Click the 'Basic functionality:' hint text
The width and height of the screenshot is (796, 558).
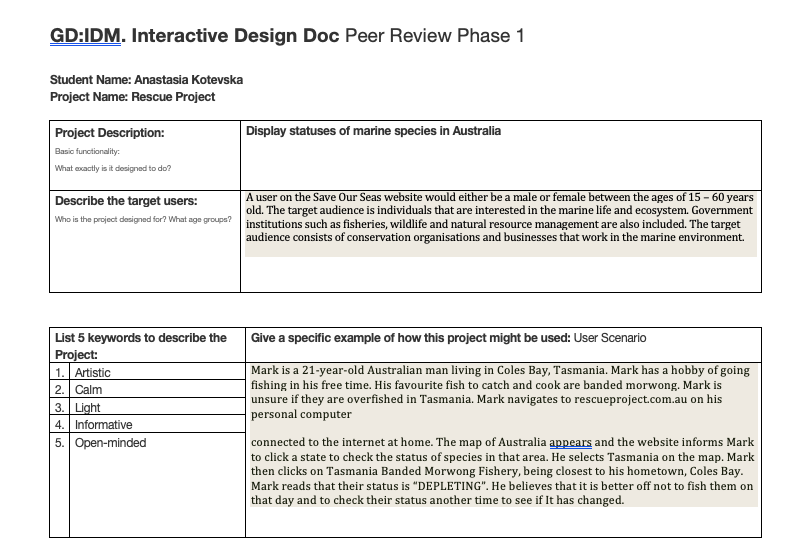[x=87, y=152]
